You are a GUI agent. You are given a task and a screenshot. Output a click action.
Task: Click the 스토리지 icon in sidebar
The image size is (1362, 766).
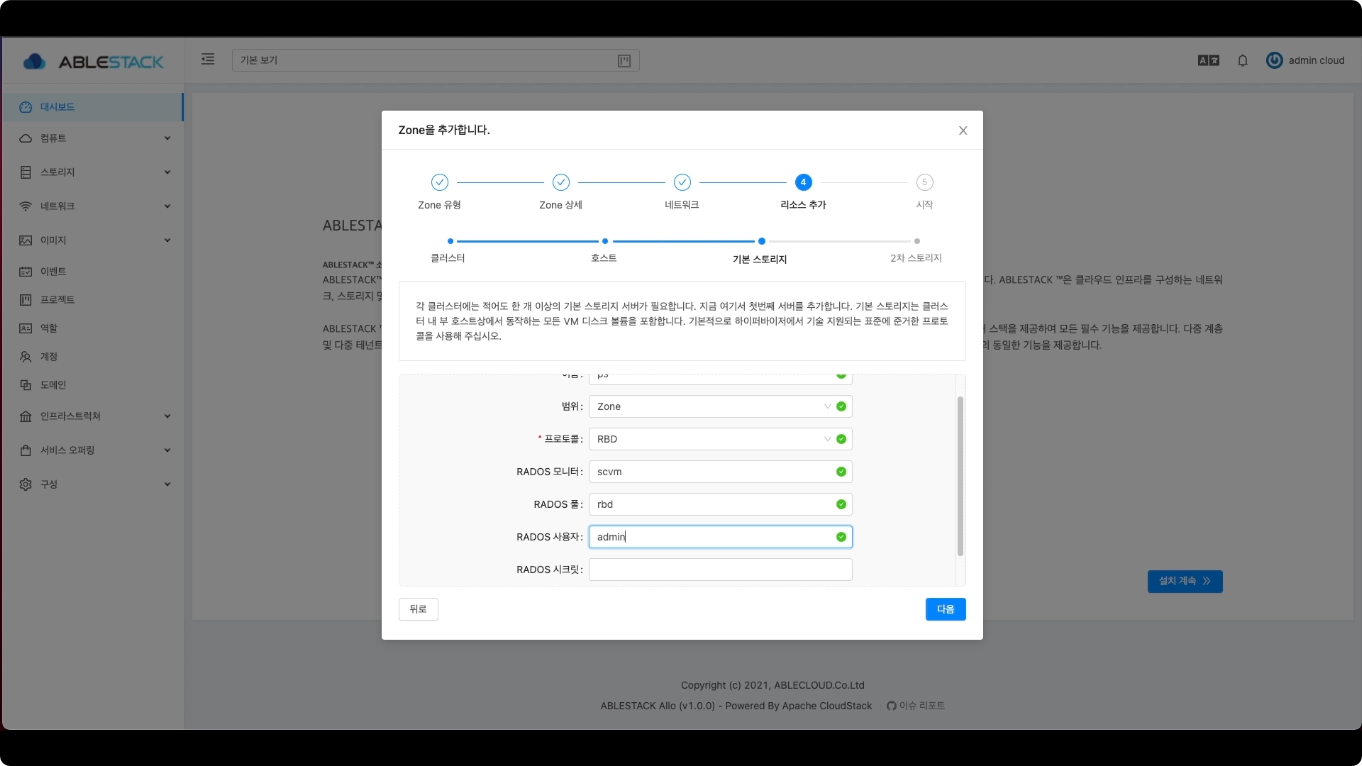26,172
